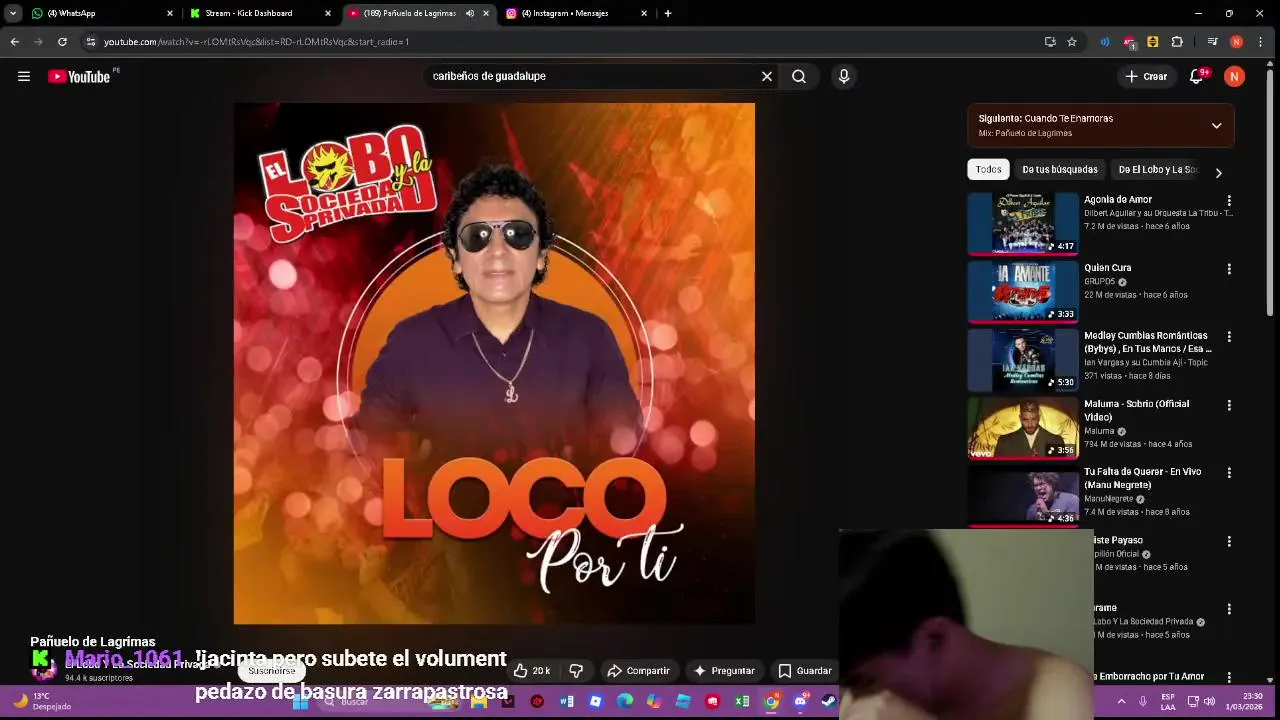Open options for Maluma - Sobrio video
The width and height of the screenshot is (1280, 720).
tap(1229, 405)
